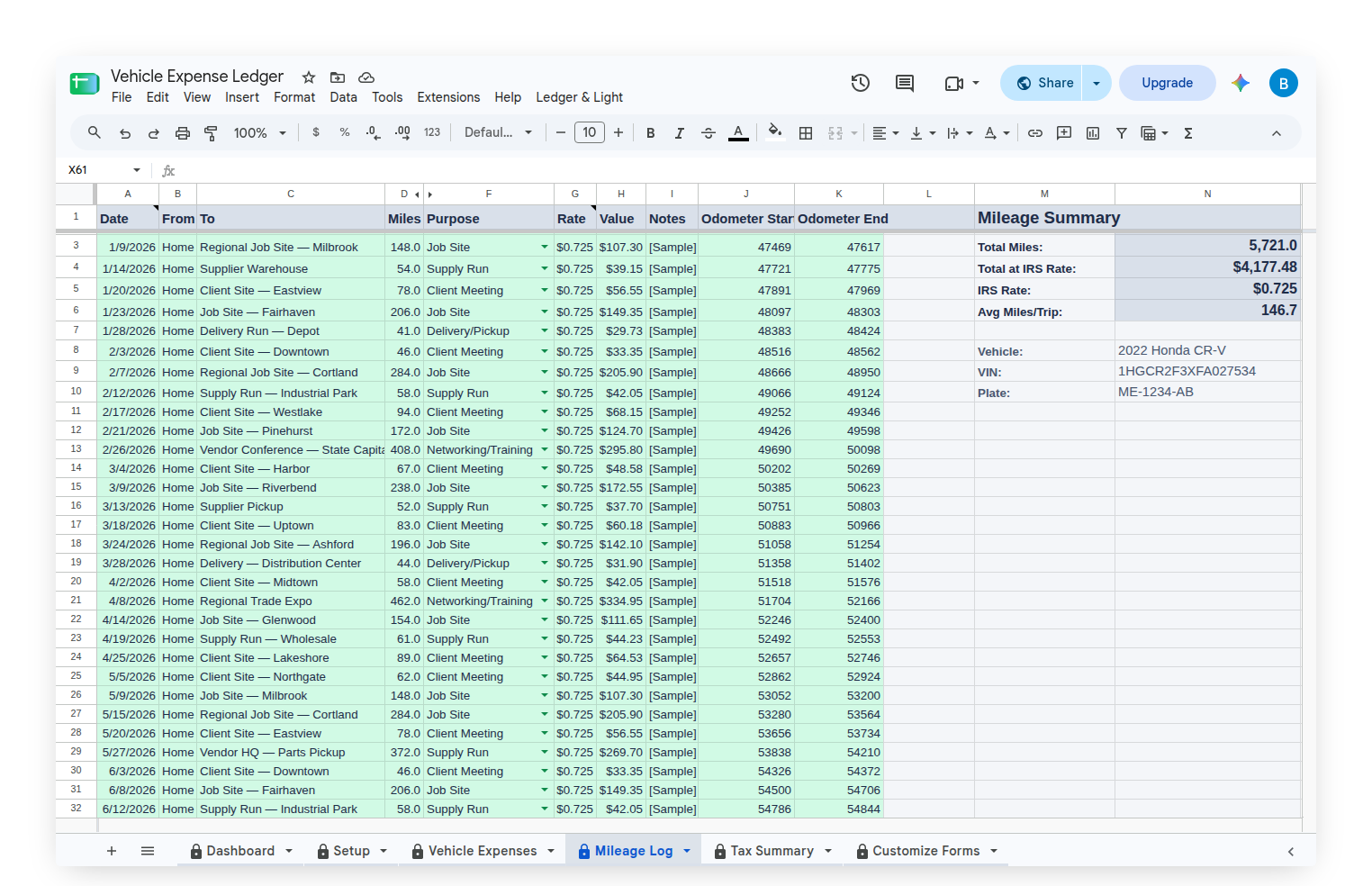
Task: Open Purpose dropdown in 1/9/2026 row
Action: [x=545, y=247]
